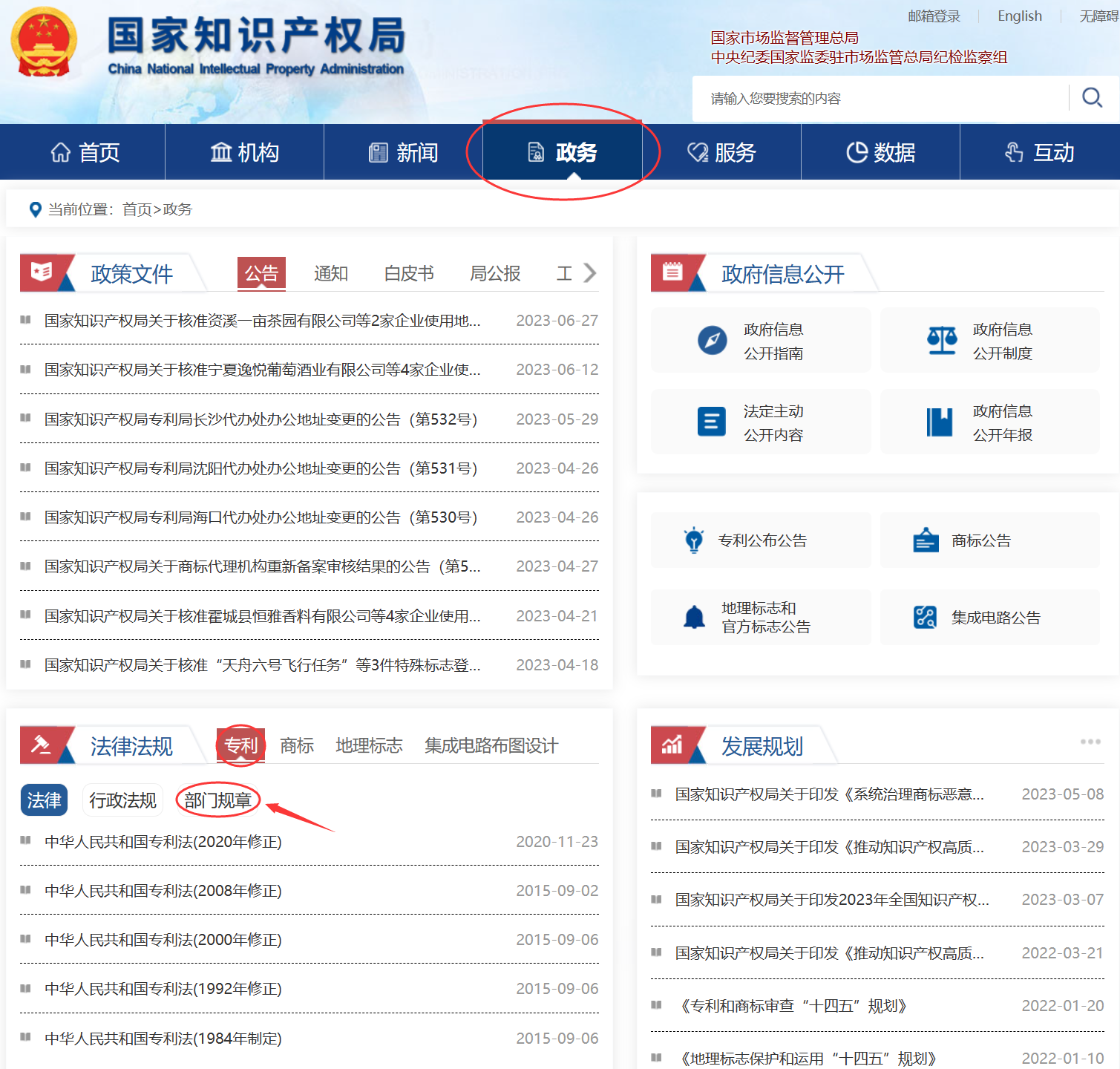Open the 发展规划 more dots
Image resolution: width=1120 pixels, height=1069 pixels.
(x=1090, y=742)
